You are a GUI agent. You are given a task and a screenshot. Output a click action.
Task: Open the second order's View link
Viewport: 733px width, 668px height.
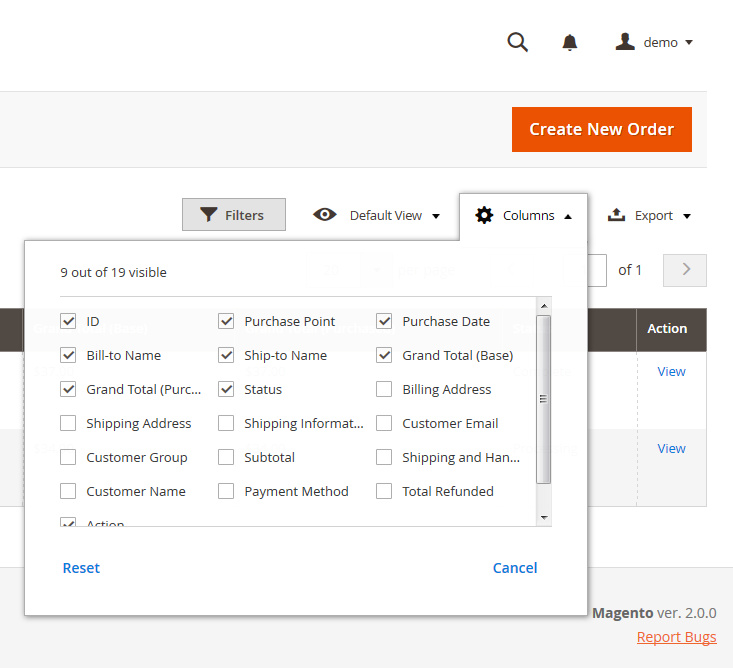671,448
